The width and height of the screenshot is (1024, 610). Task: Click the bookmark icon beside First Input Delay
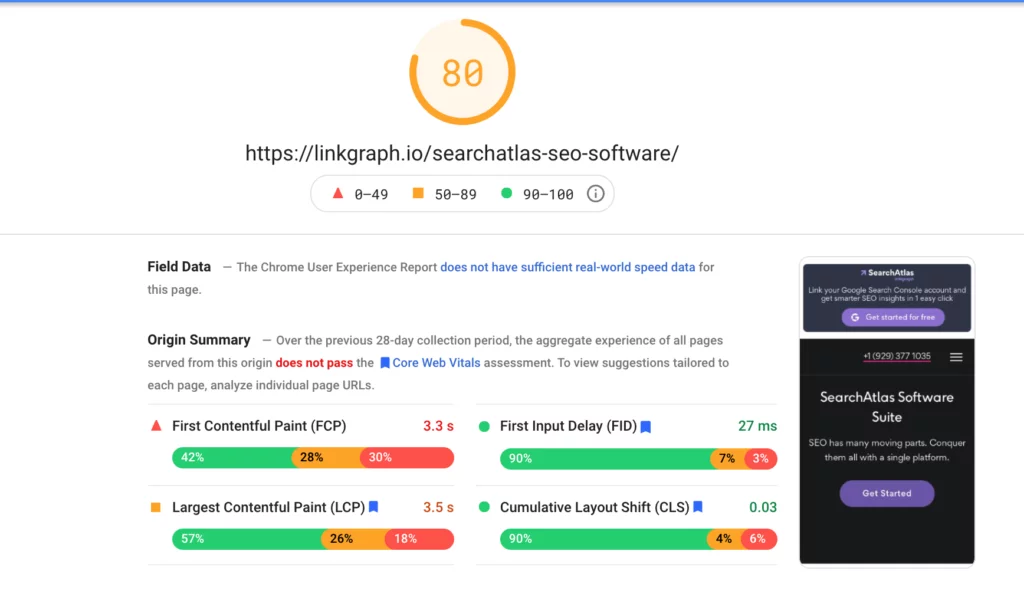coord(646,426)
